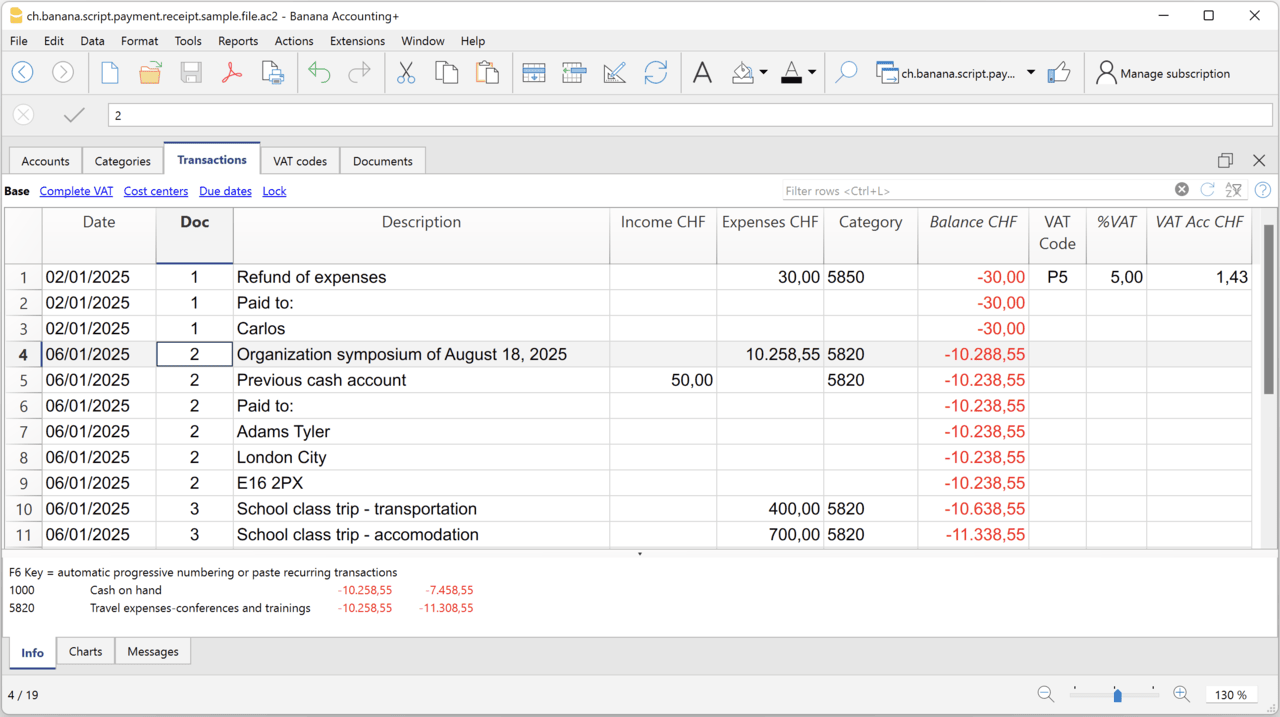Zoom out using the minus magnifier icon
Viewport: 1280px width, 717px height.
(x=1046, y=694)
